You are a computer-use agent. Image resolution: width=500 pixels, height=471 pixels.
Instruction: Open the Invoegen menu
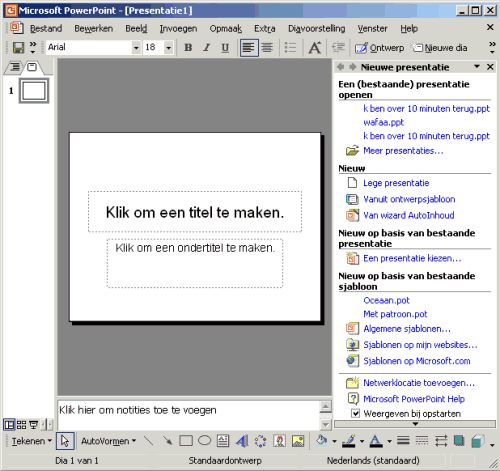[x=178, y=29]
